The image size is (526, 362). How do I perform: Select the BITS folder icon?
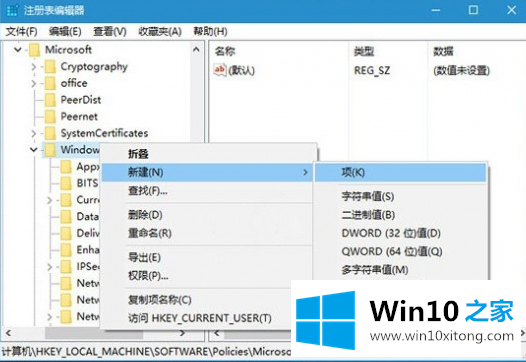point(66,183)
